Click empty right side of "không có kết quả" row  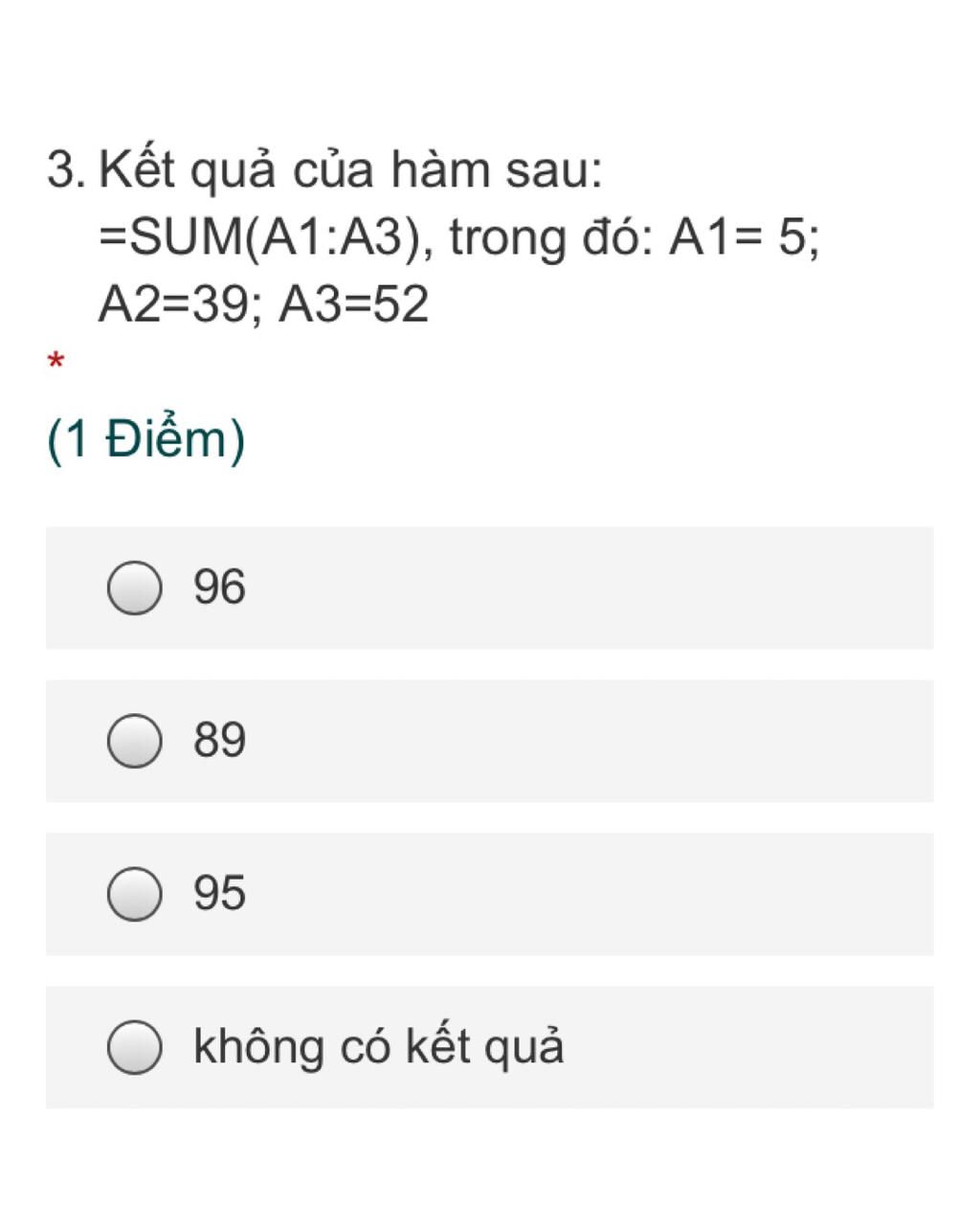coord(766,1047)
